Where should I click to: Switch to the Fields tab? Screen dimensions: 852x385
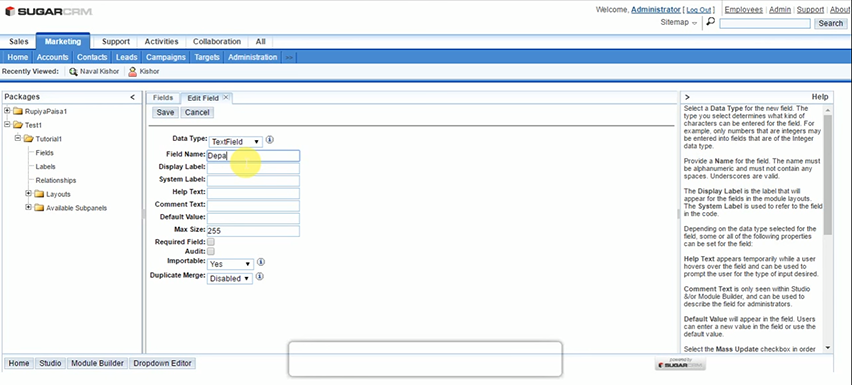tap(163, 98)
